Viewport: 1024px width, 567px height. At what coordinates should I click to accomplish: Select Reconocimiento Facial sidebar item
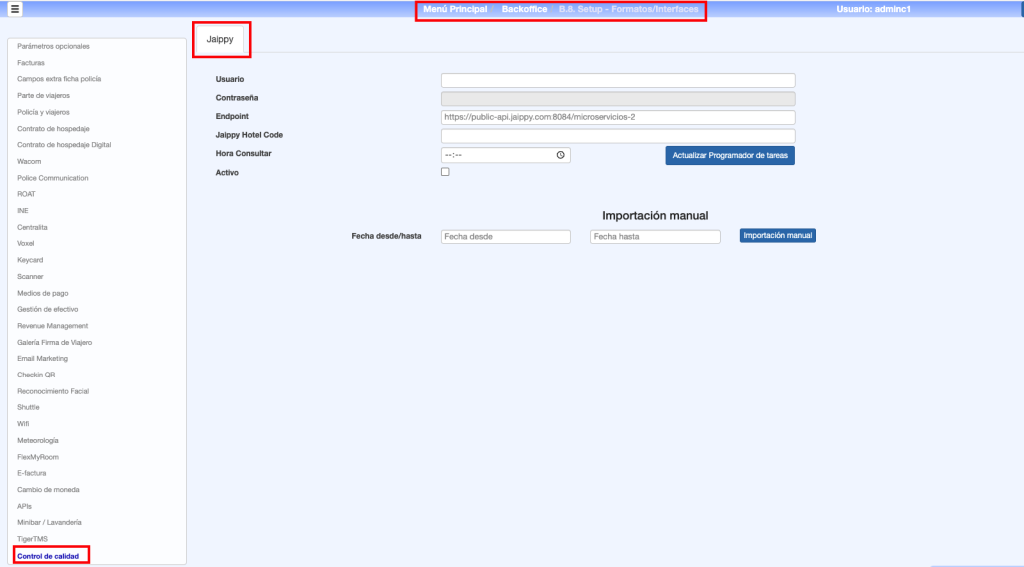[x=53, y=391]
